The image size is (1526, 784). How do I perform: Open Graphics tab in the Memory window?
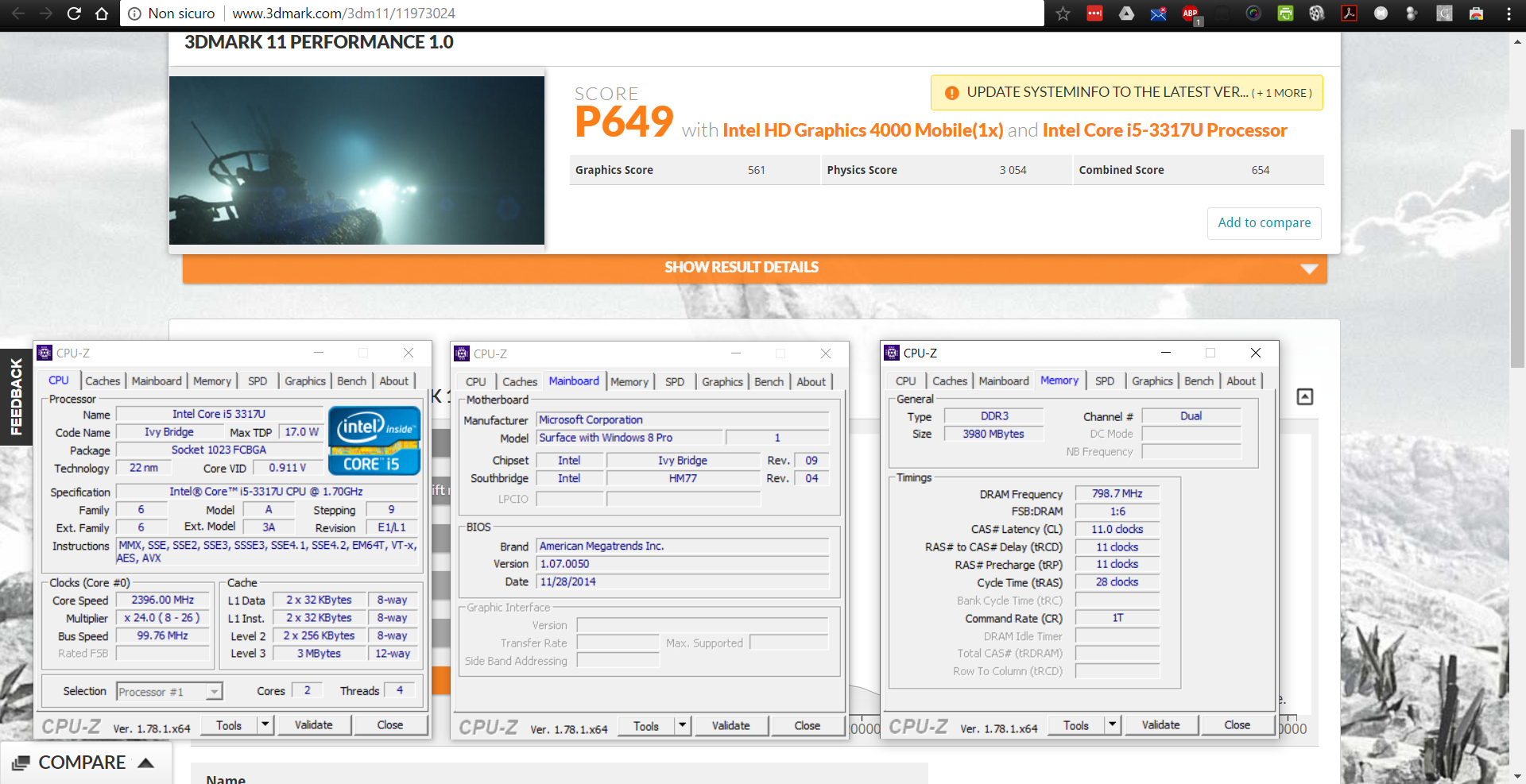[x=1152, y=381]
